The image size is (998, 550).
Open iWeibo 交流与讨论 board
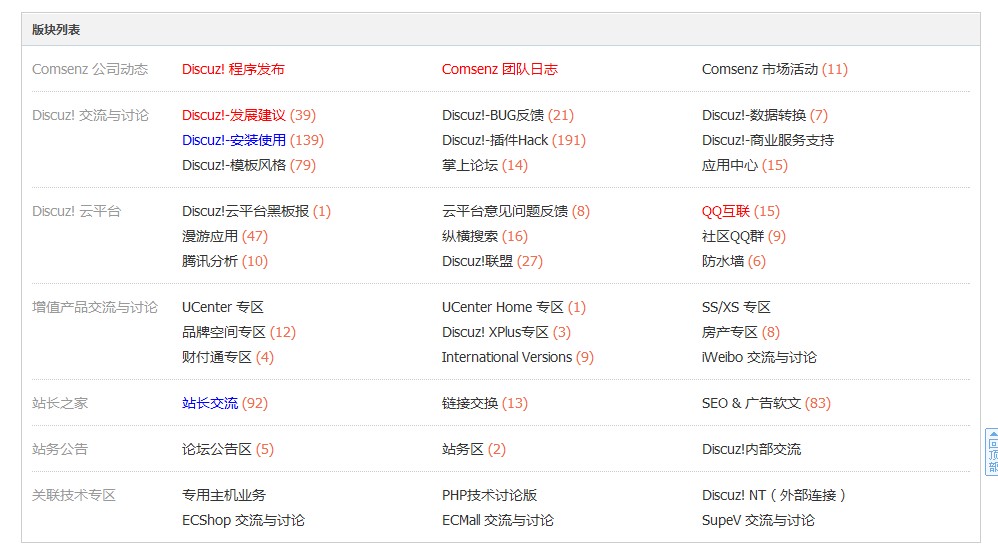(x=759, y=357)
